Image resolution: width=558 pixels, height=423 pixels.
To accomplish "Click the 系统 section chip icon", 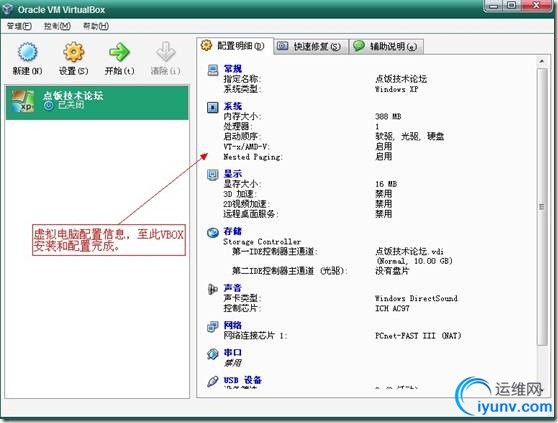I will click(213, 107).
